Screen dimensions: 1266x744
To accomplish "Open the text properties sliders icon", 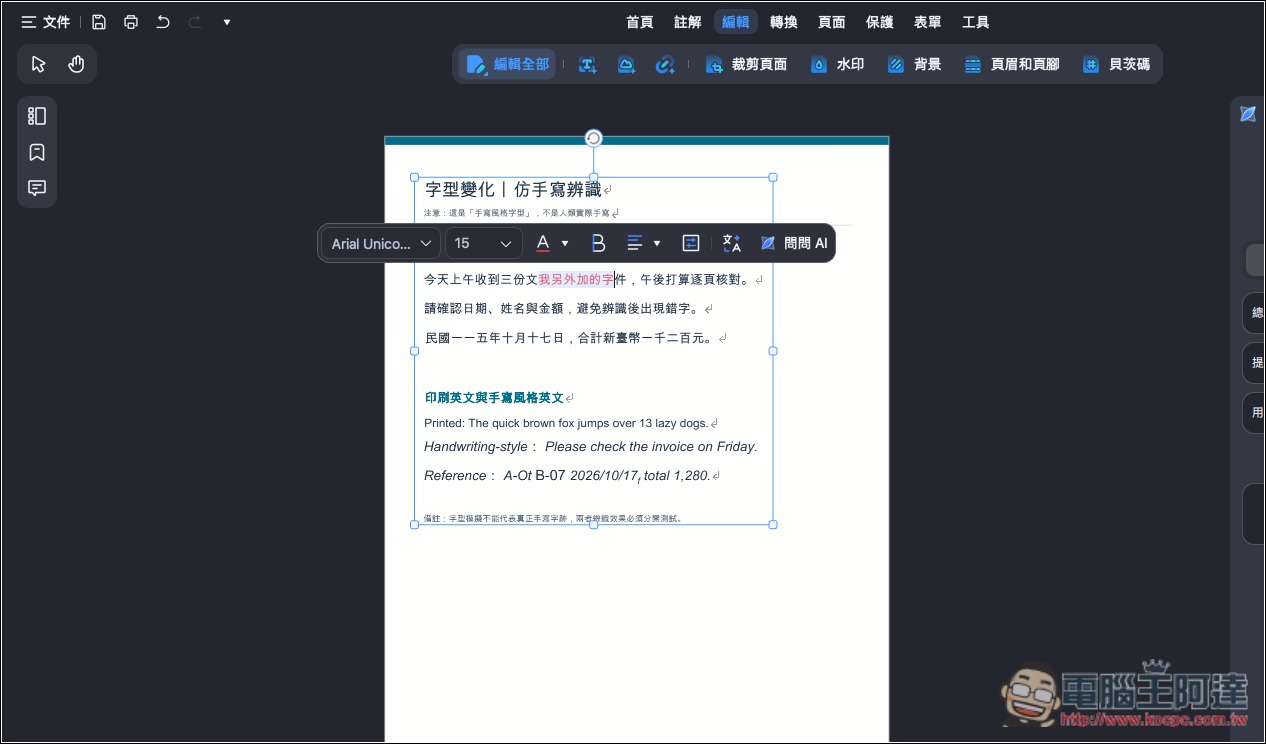I will 691,243.
